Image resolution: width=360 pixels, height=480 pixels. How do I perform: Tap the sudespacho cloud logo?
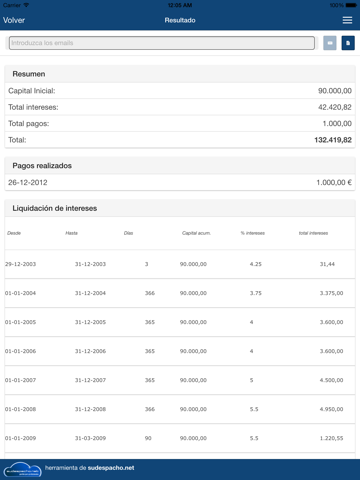point(23,470)
